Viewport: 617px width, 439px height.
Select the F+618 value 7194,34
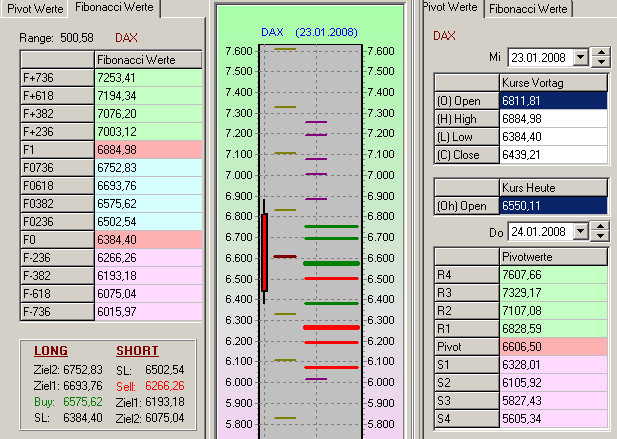click(148, 96)
